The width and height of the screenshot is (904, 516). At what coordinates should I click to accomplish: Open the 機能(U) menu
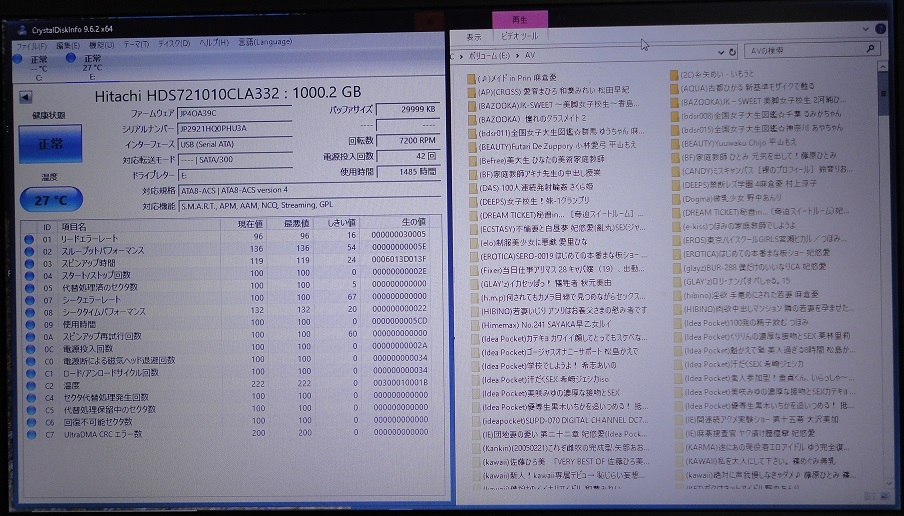101,44
